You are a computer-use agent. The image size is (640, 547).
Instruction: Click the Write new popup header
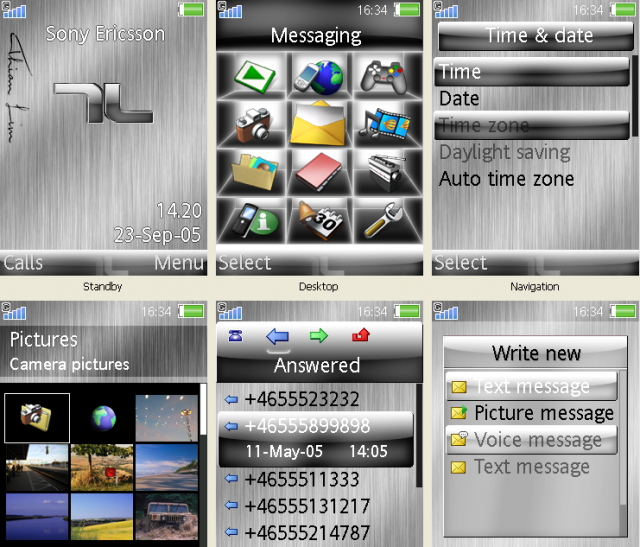536,353
